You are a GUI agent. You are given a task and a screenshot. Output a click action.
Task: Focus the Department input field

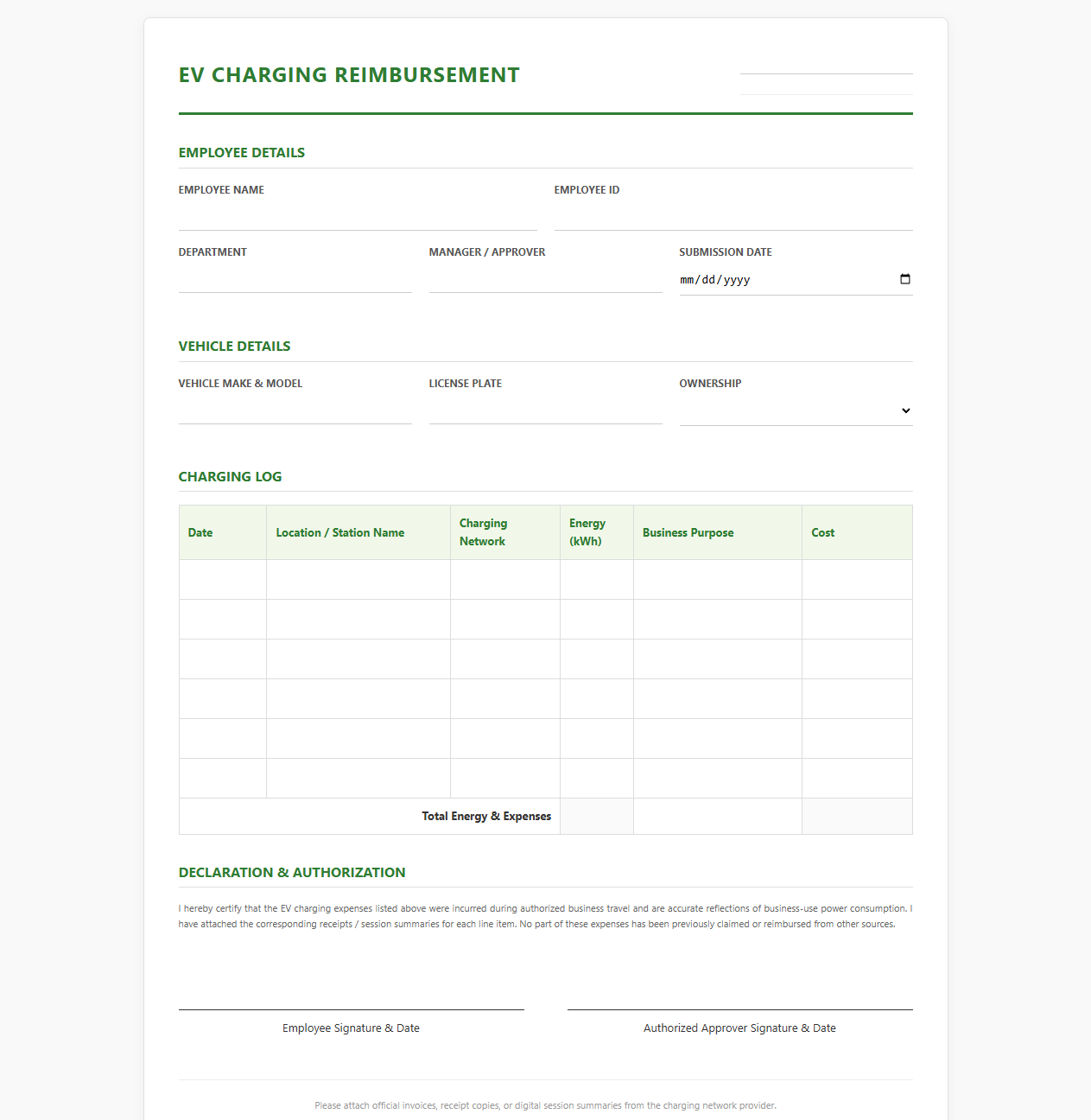coord(295,278)
